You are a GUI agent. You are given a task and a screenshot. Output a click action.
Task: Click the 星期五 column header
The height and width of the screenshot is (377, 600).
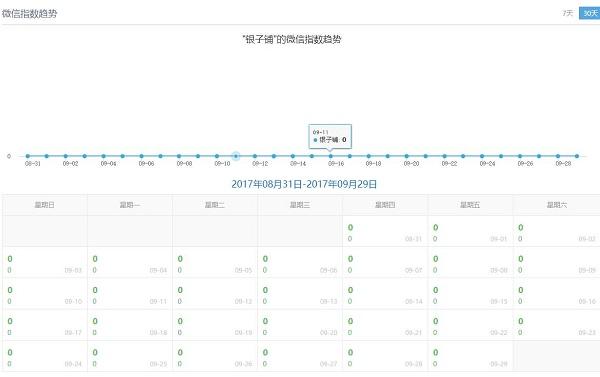pyautogui.click(x=470, y=205)
